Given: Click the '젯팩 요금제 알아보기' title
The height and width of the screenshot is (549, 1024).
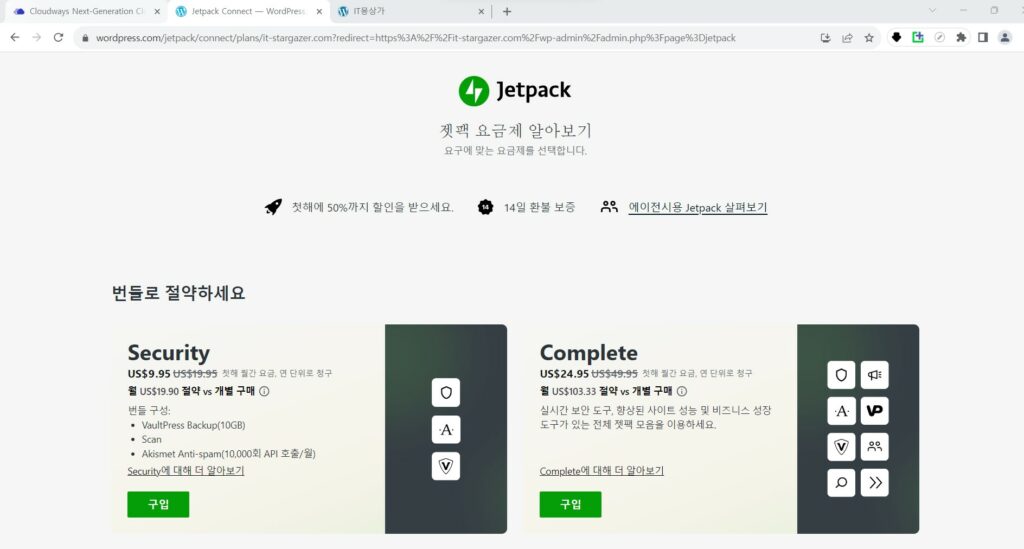Looking at the screenshot, I should [x=515, y=131].
